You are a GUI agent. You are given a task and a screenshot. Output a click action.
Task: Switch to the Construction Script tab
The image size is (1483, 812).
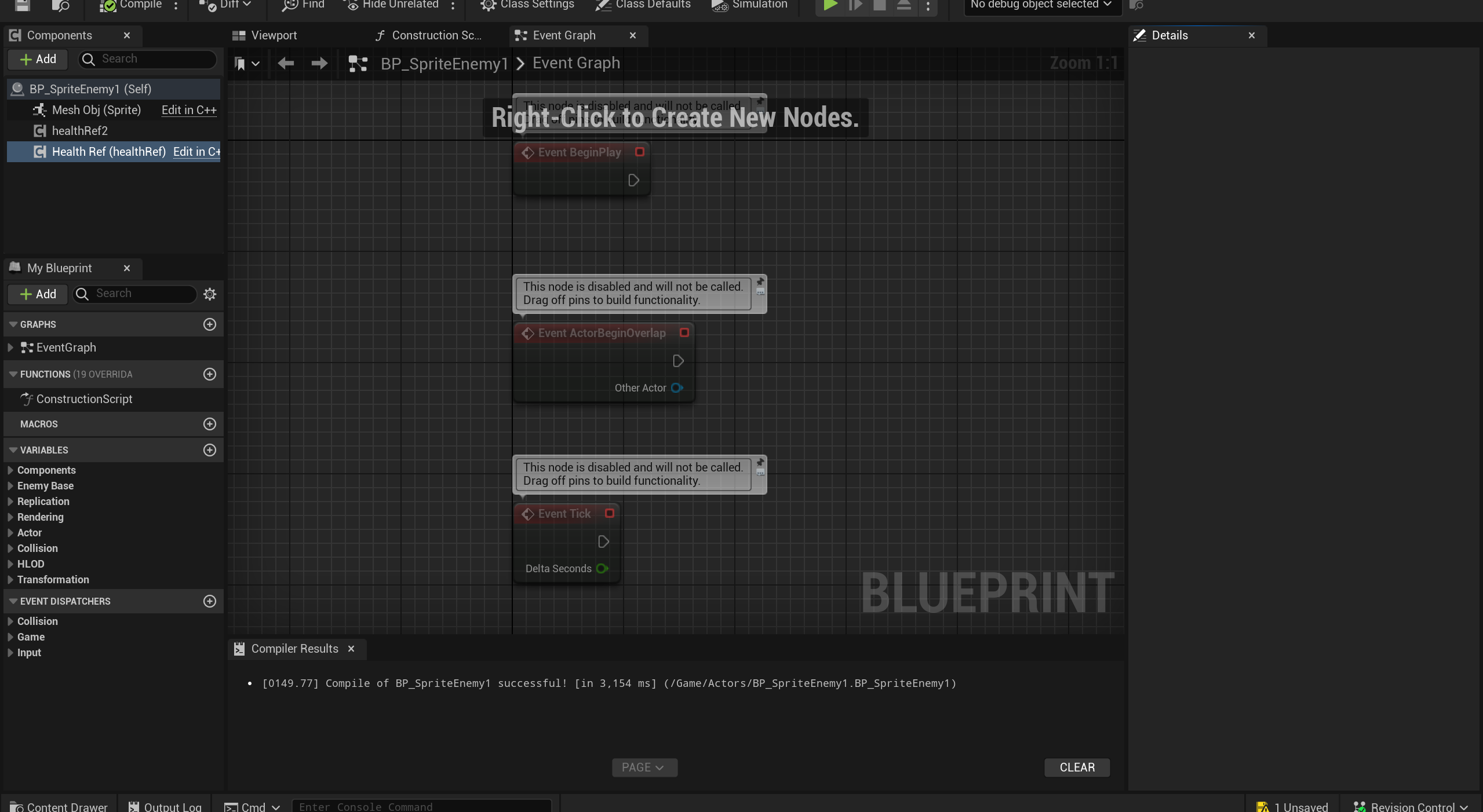[x=436, y=35]
